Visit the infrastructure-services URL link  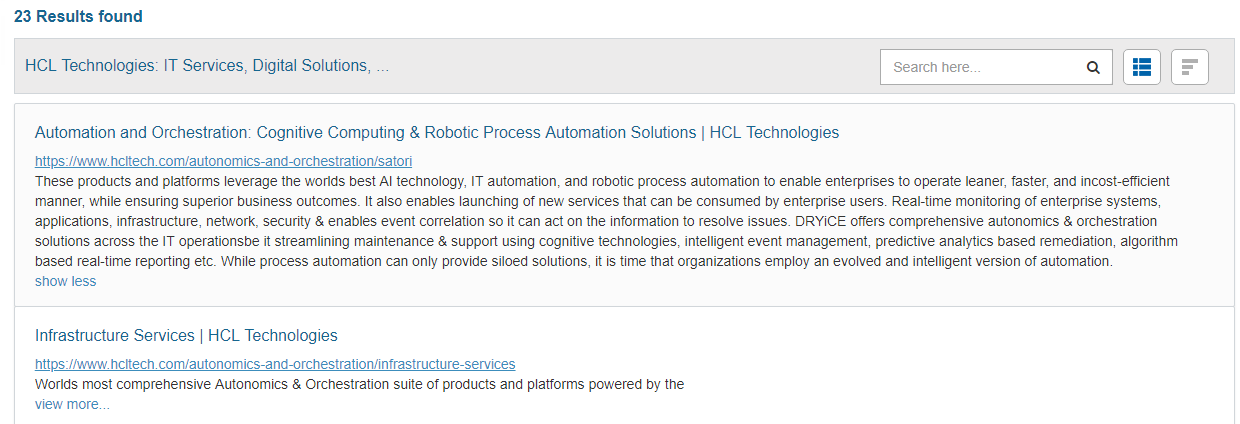pos(275,364)
